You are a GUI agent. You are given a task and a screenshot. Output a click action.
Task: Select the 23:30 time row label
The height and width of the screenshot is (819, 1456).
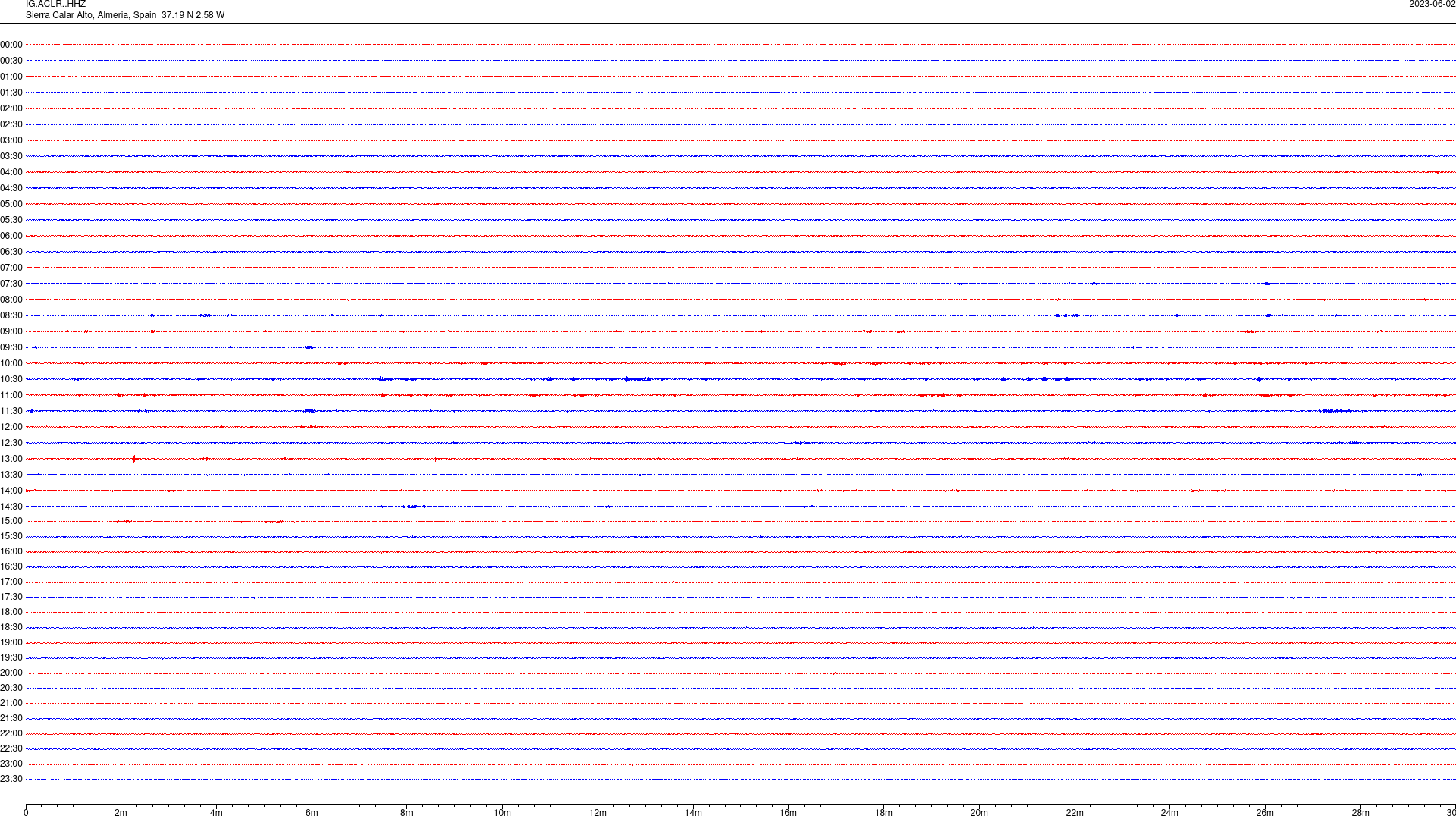click(x=11, y=779)
